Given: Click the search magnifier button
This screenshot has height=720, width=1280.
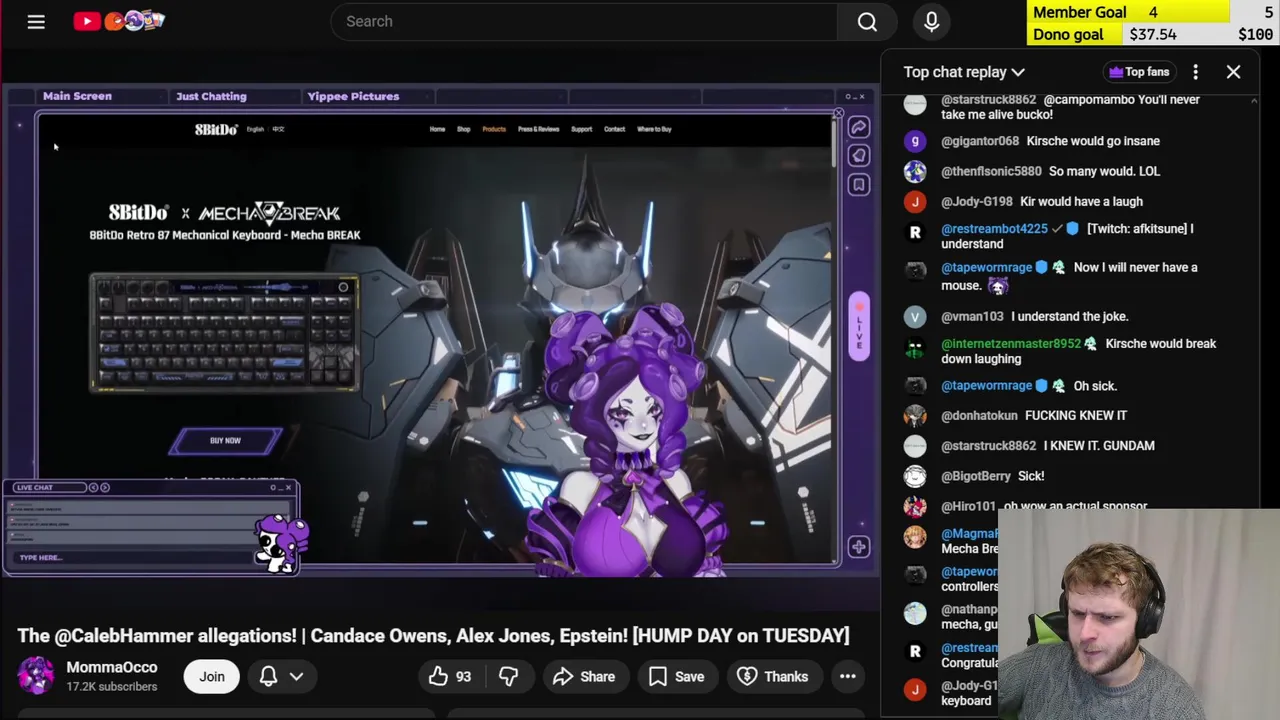Looking at the screenshot, I should (x=867, y=21).
